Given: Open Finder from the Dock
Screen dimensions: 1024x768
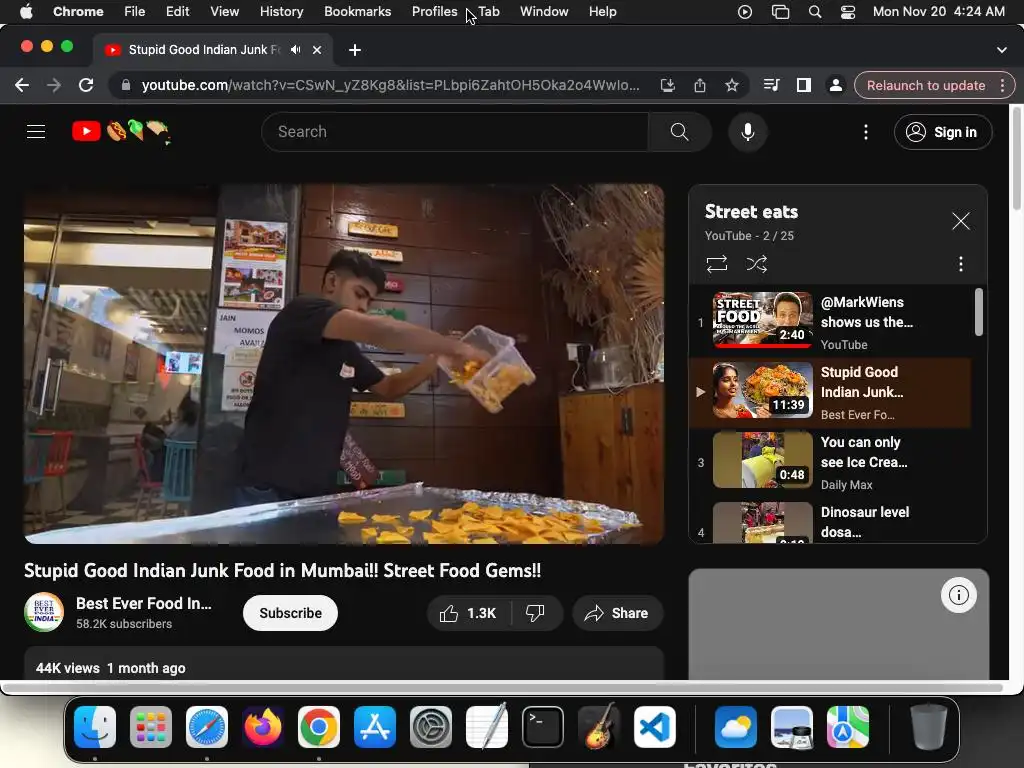Looking at the screenshot, I should [95, 727].
